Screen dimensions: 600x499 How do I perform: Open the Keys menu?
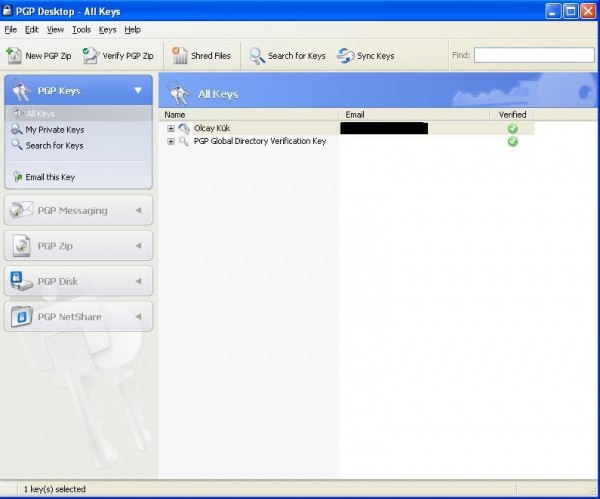pos(108,29)
